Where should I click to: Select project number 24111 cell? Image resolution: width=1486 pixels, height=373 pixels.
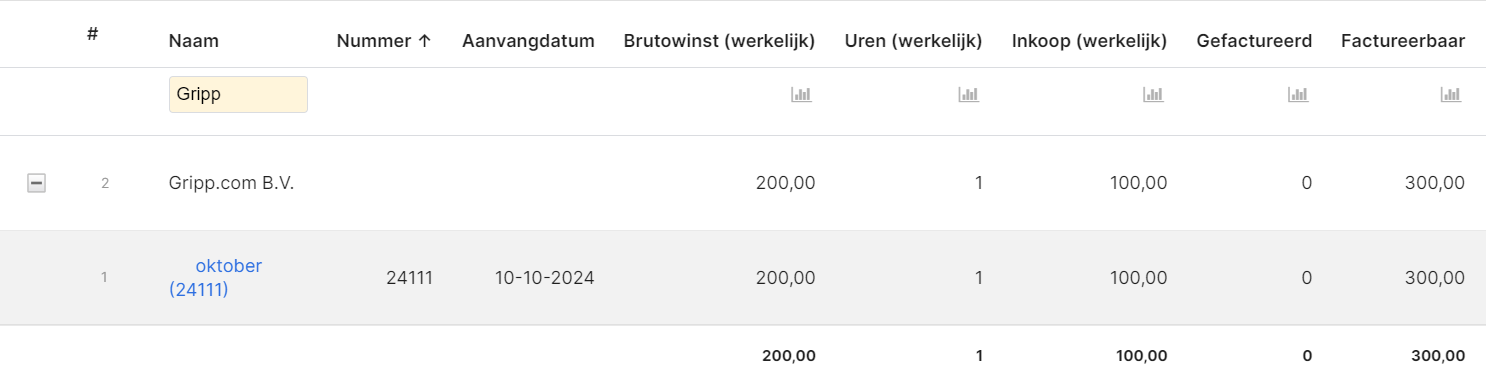pyautogui.click(x=409, y=278)
